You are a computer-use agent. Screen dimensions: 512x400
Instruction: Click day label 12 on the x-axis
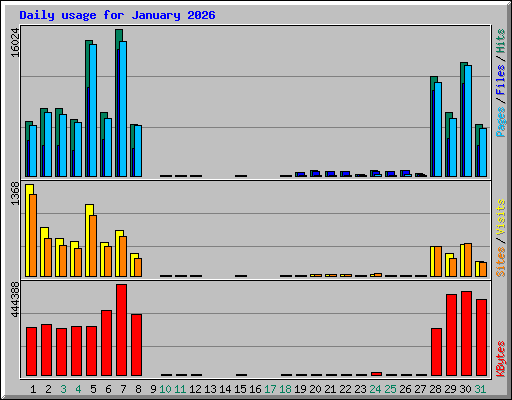(x=195, y=389)
